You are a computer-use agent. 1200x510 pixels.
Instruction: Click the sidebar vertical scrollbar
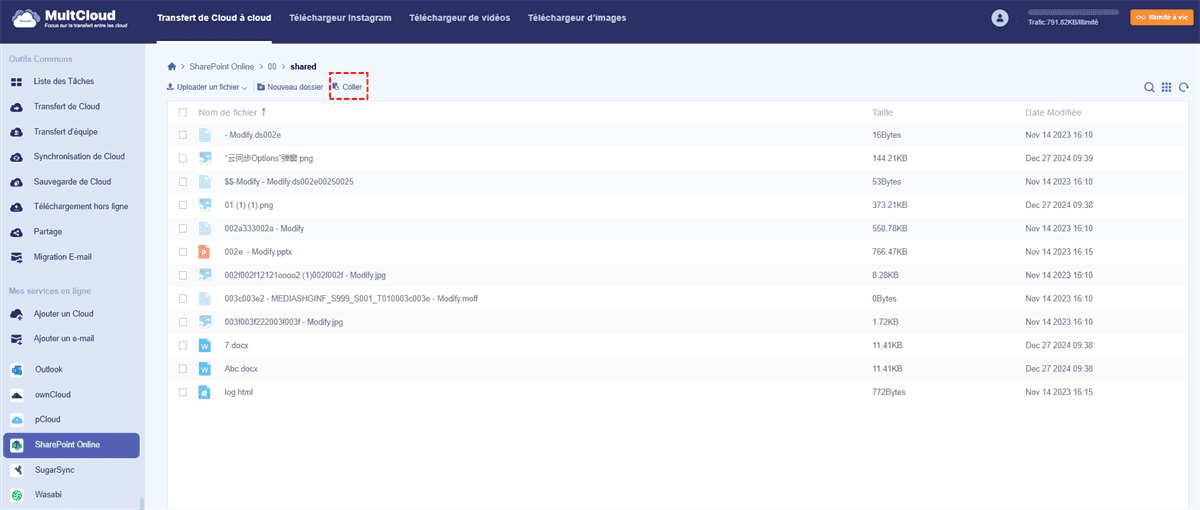pyautogui.click(x=142, y=504)
